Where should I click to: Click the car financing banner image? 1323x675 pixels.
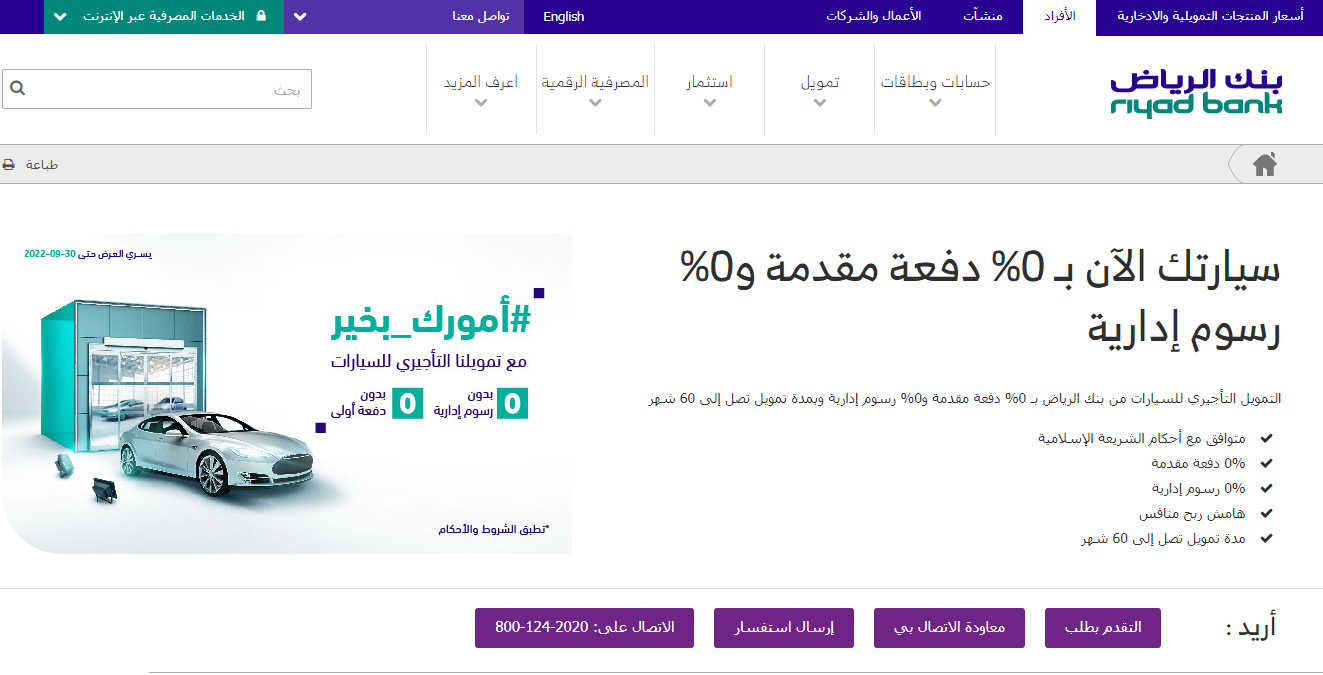coord(287,394)
